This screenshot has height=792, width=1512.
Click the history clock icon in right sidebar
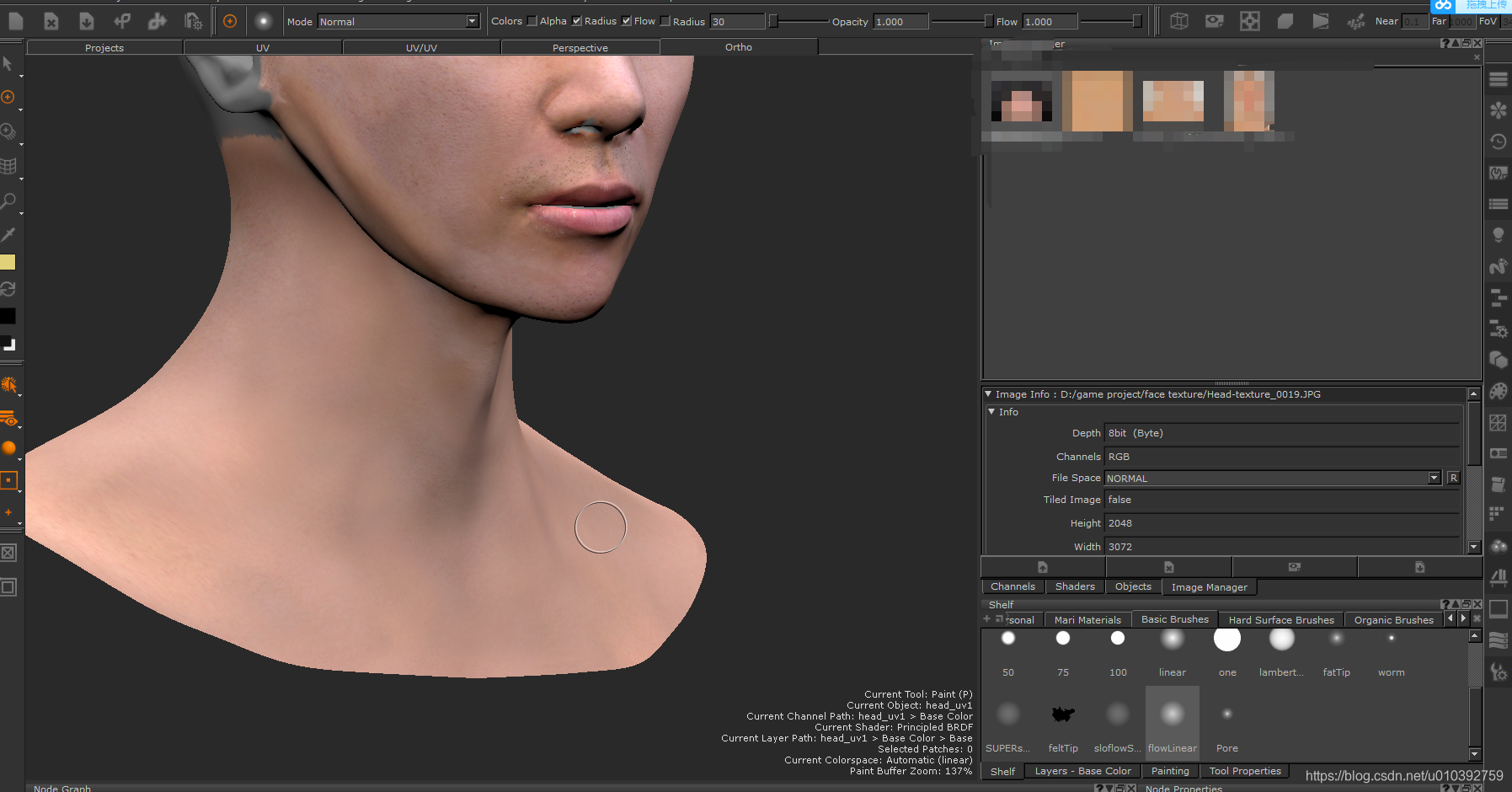[x=1499, y=142]
